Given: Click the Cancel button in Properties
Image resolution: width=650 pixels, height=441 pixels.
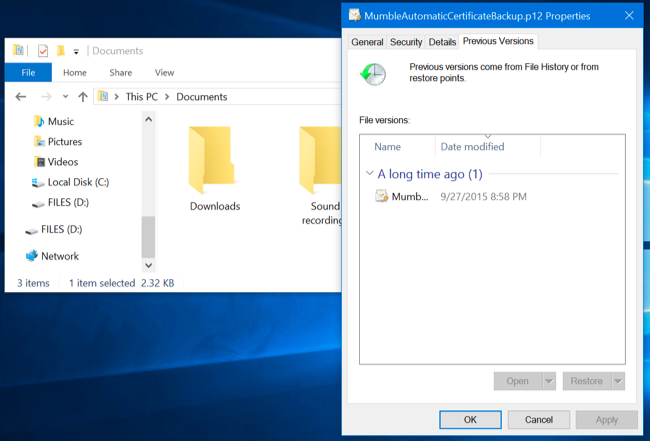Looking at the screenshot, I should [x=538, y=419].
